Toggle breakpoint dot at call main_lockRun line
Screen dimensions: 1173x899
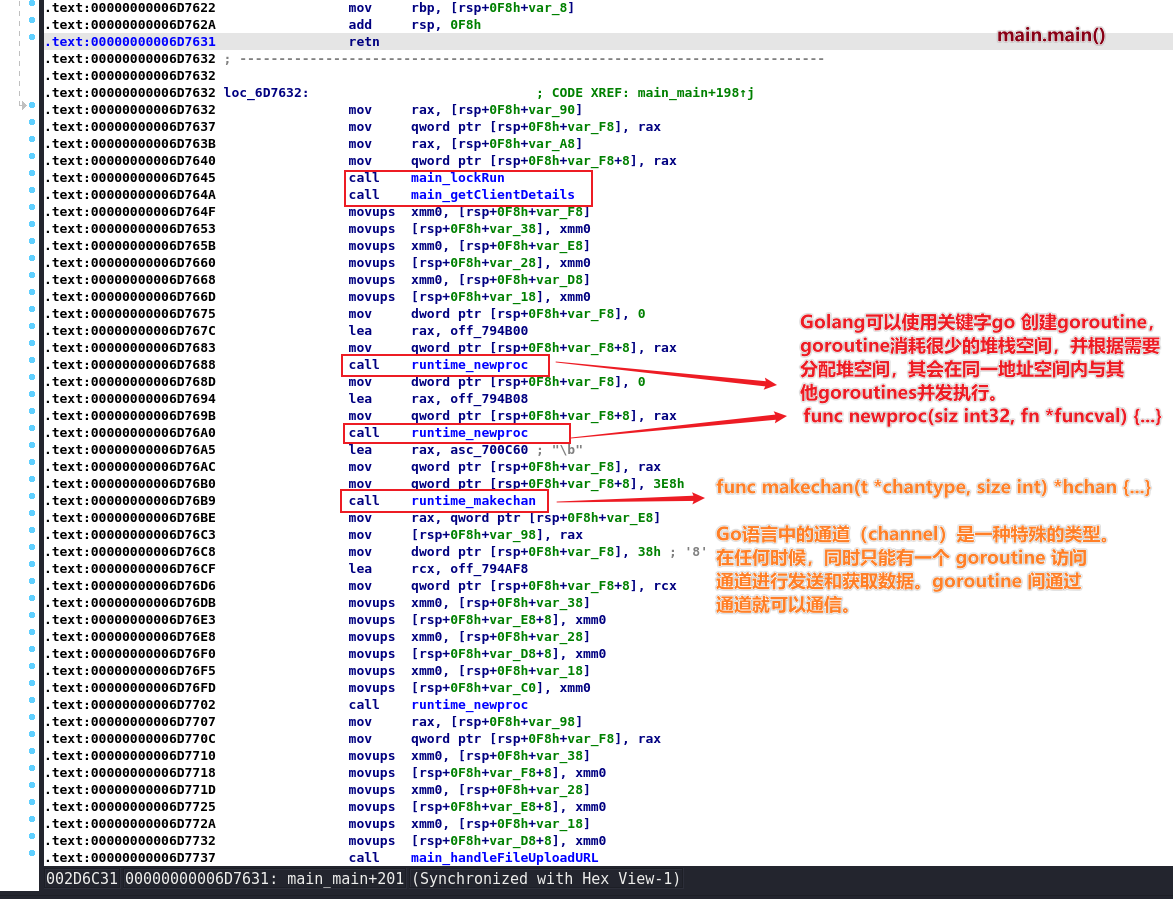click(x=33, y=178)
